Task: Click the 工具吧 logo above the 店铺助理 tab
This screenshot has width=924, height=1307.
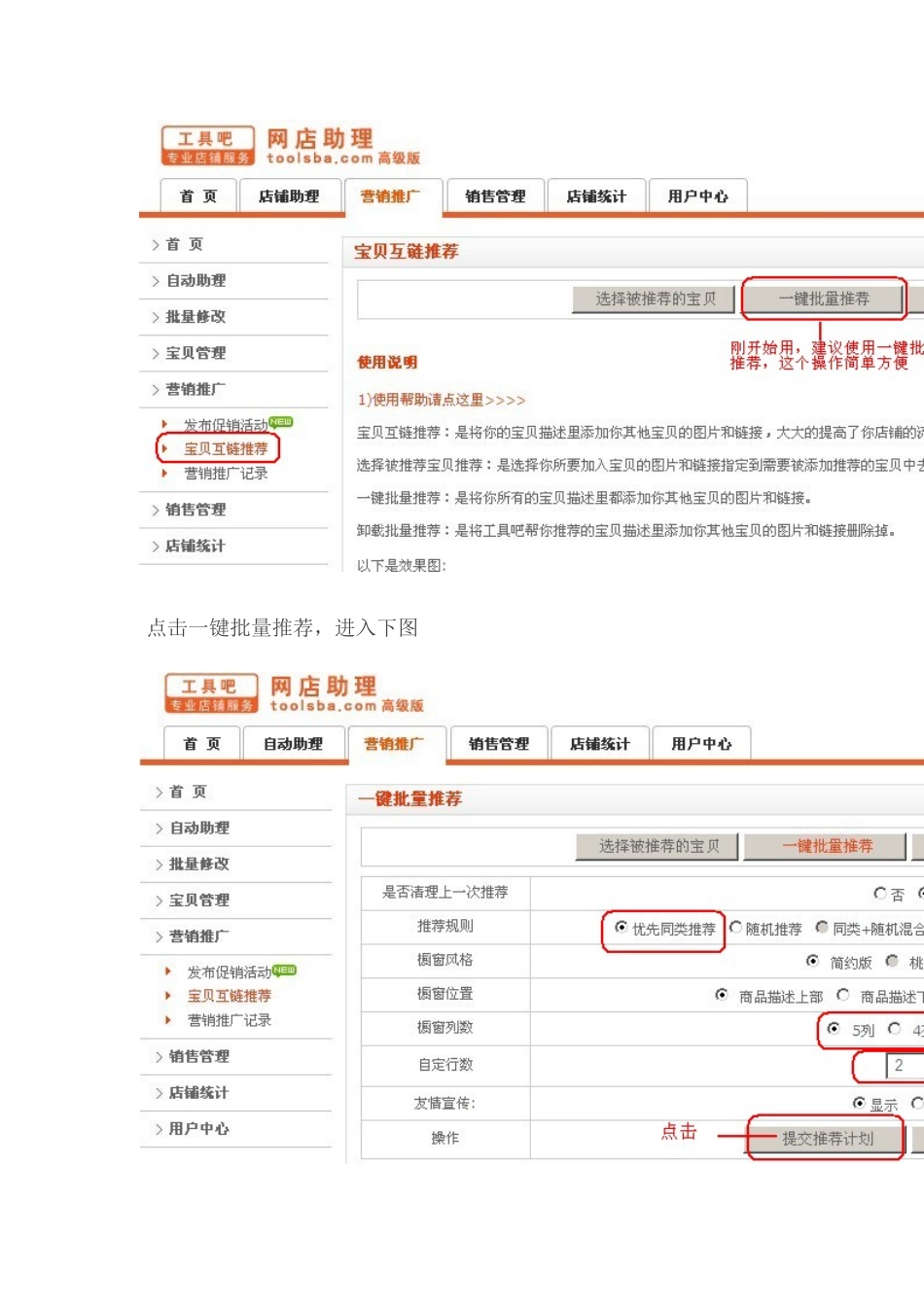Action: [207, 146]
